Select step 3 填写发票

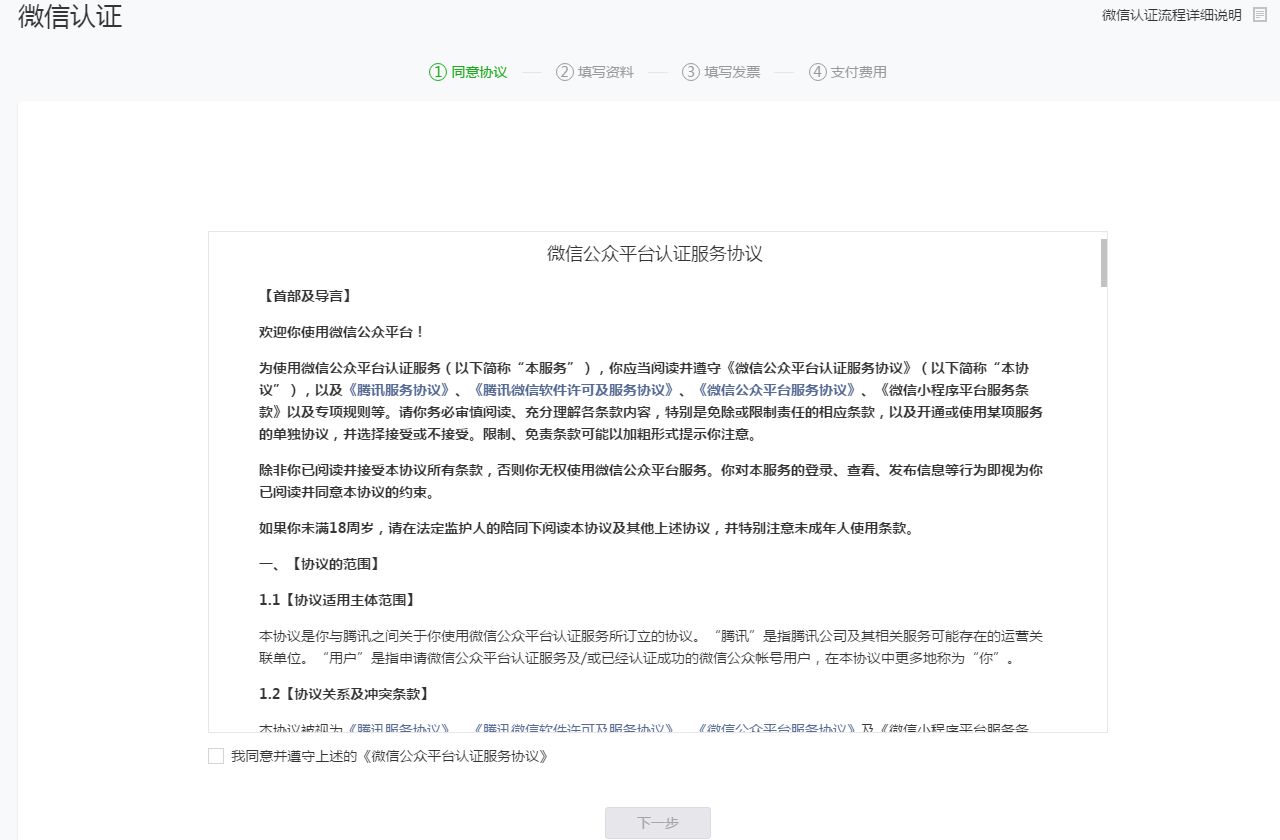tap(721, 72)
